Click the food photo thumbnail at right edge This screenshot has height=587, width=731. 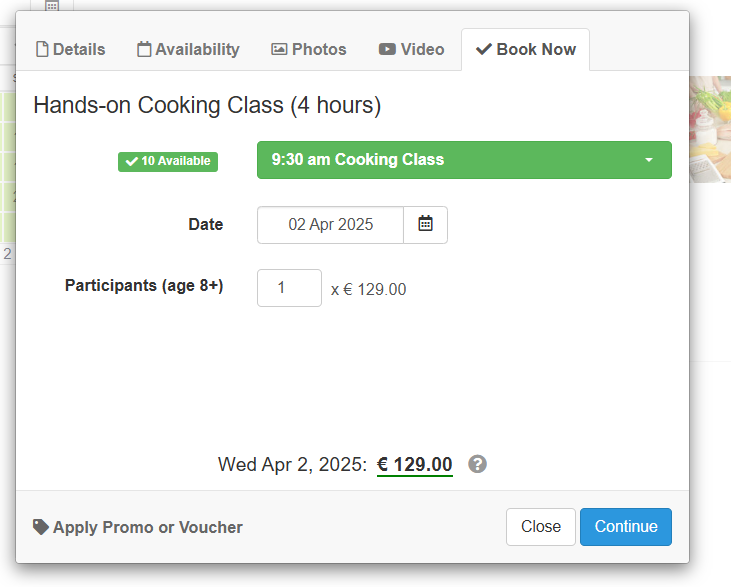coord(710,128)
